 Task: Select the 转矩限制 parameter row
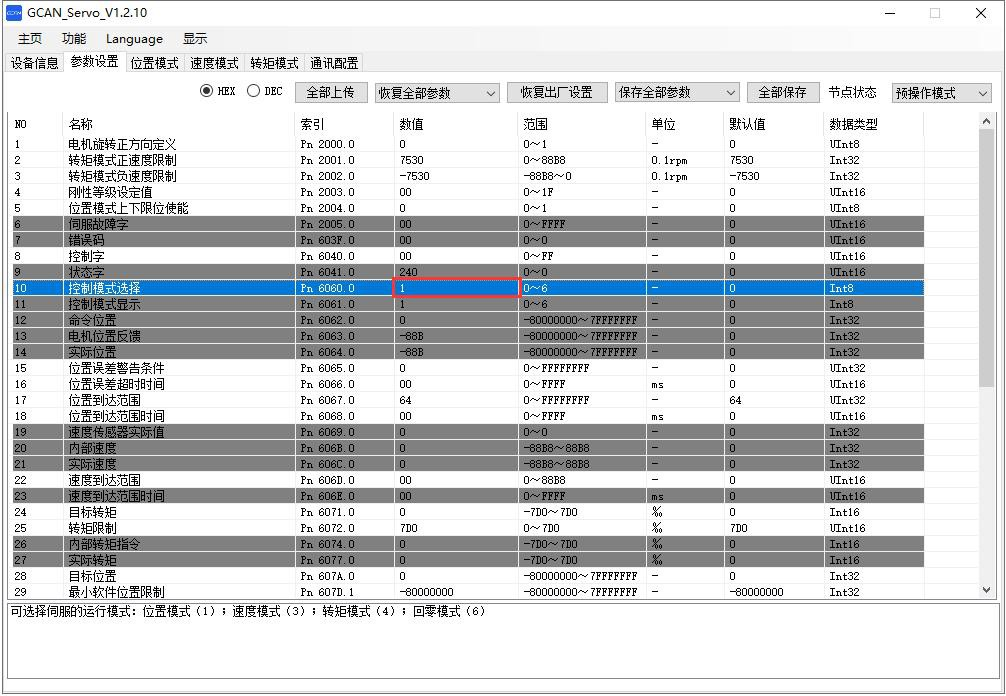[x=92, y=528]
